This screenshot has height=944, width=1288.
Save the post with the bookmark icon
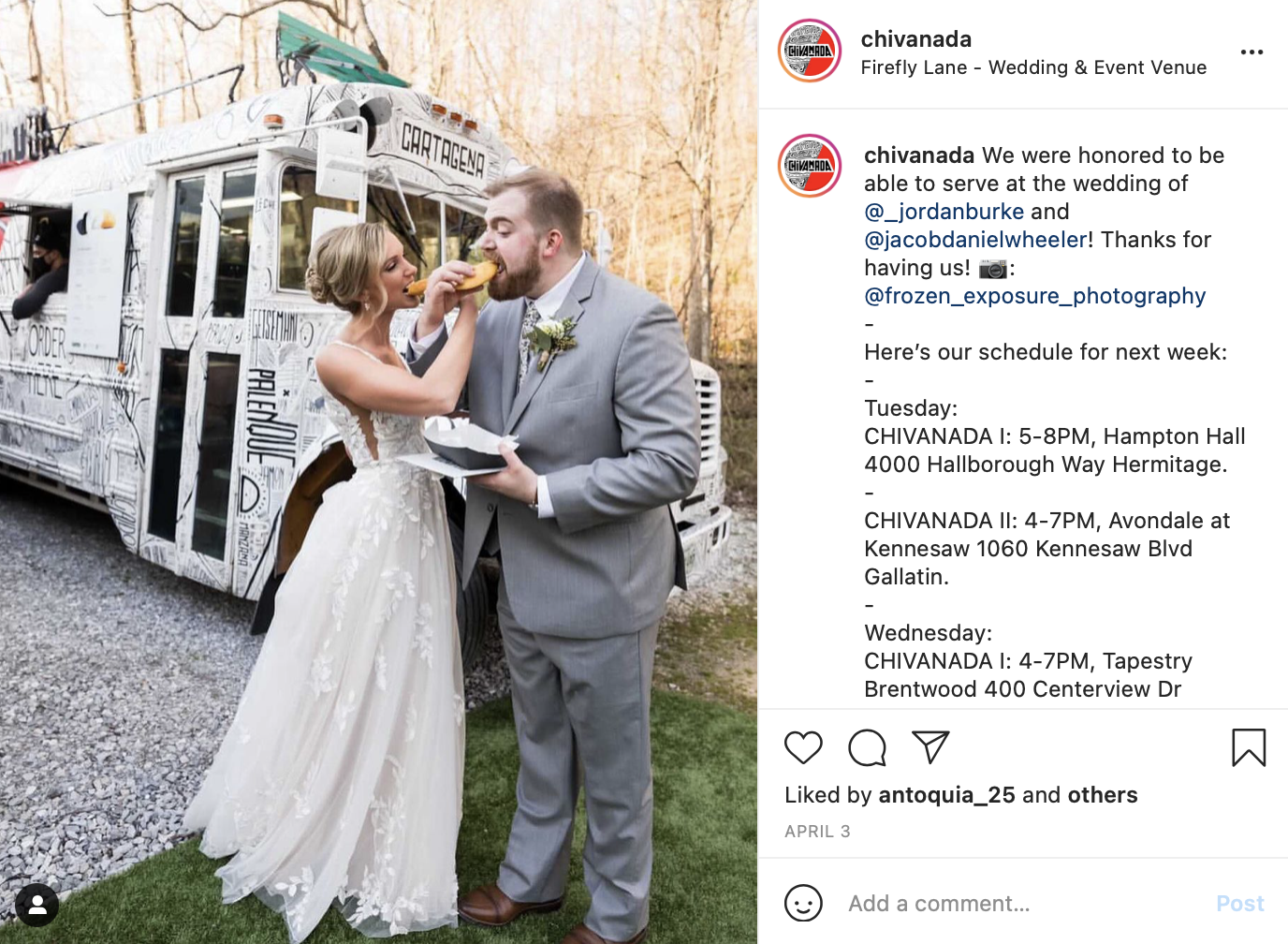1249,747
